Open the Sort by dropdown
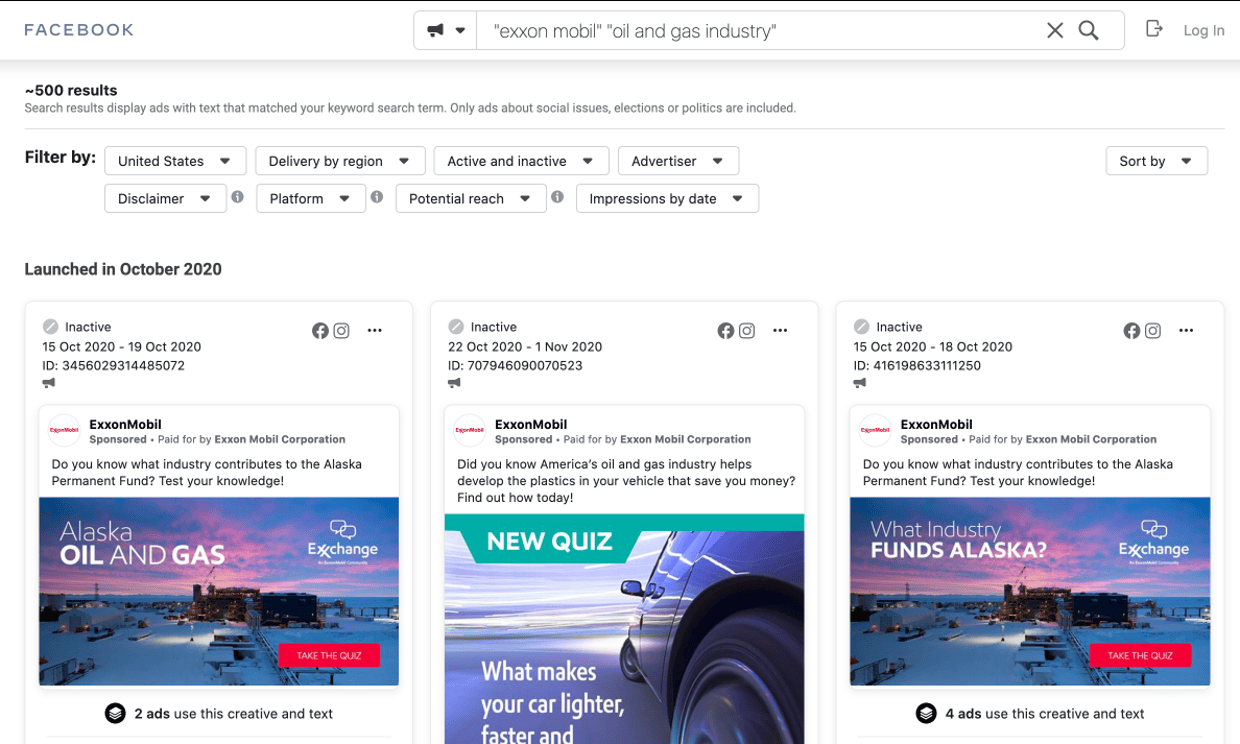The image size is (1240, 744). coord(1156,161)
